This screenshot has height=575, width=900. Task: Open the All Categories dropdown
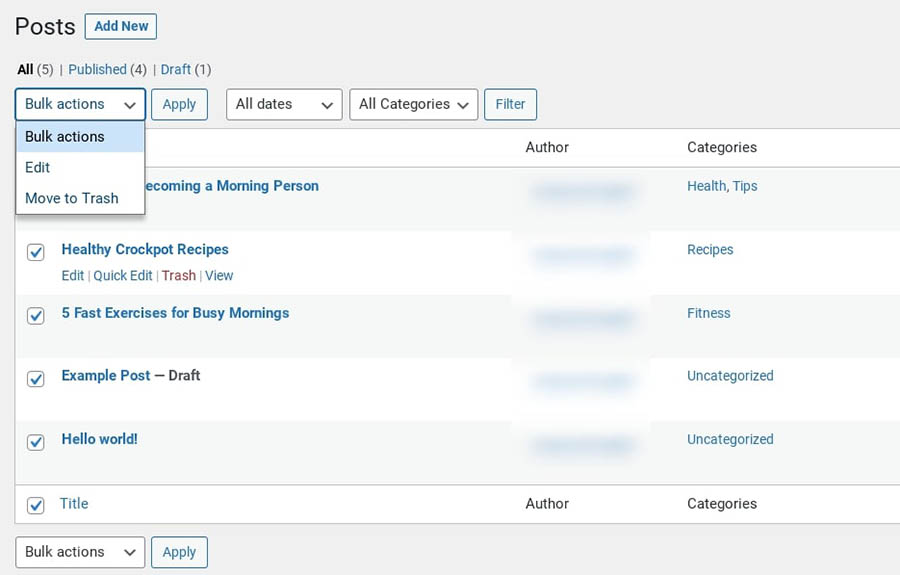point(413,104)
